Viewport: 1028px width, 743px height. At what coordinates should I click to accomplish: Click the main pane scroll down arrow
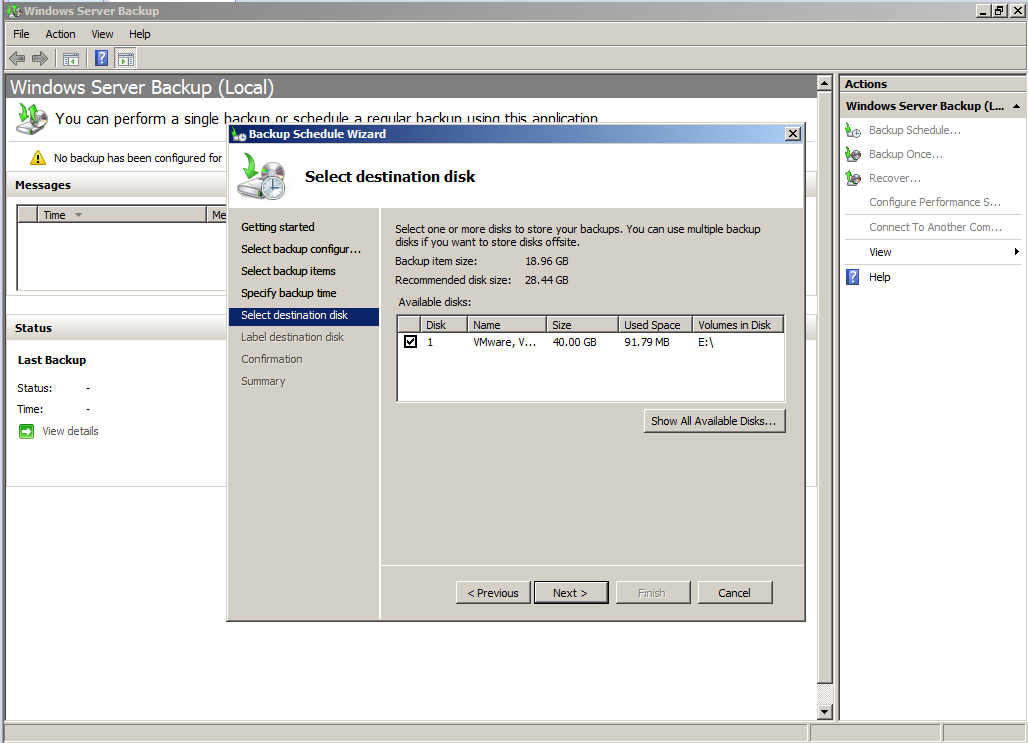[x=825, y=712]
